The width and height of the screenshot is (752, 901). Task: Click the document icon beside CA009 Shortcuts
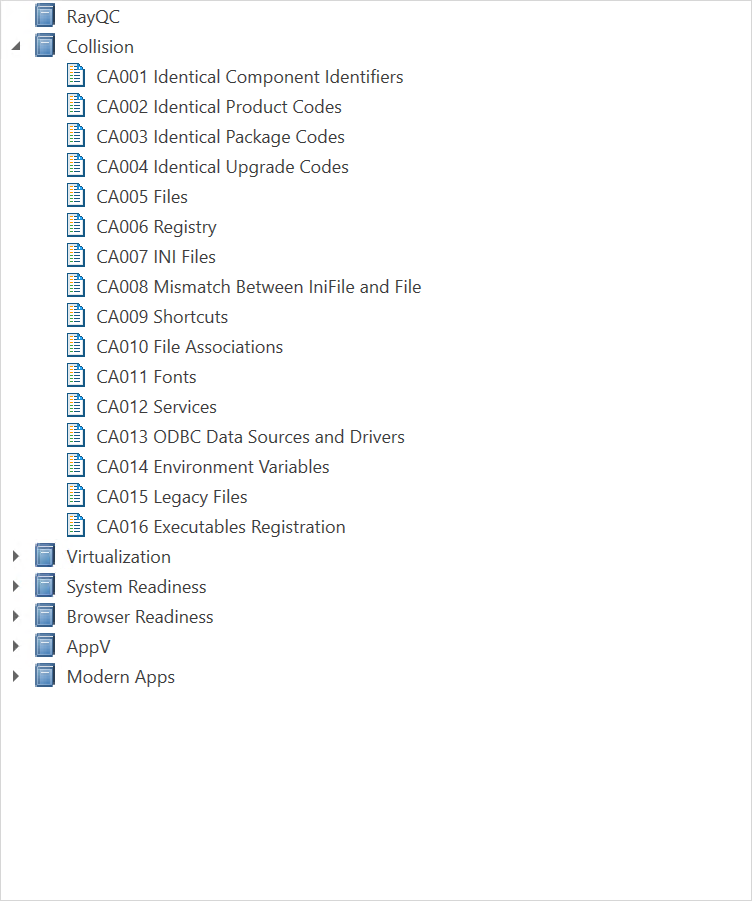click(76, 315)
